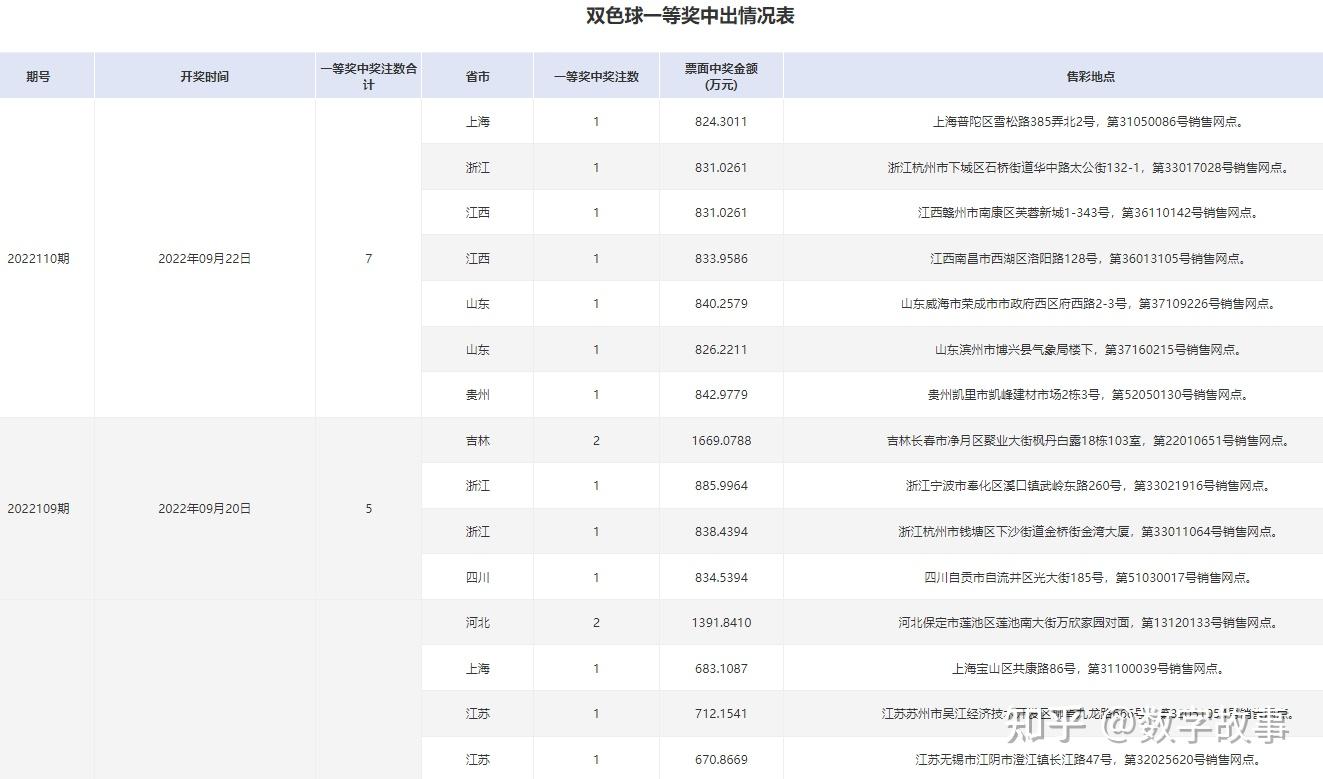
Task: Click the date 2022年09月20日
Action: 204,508
